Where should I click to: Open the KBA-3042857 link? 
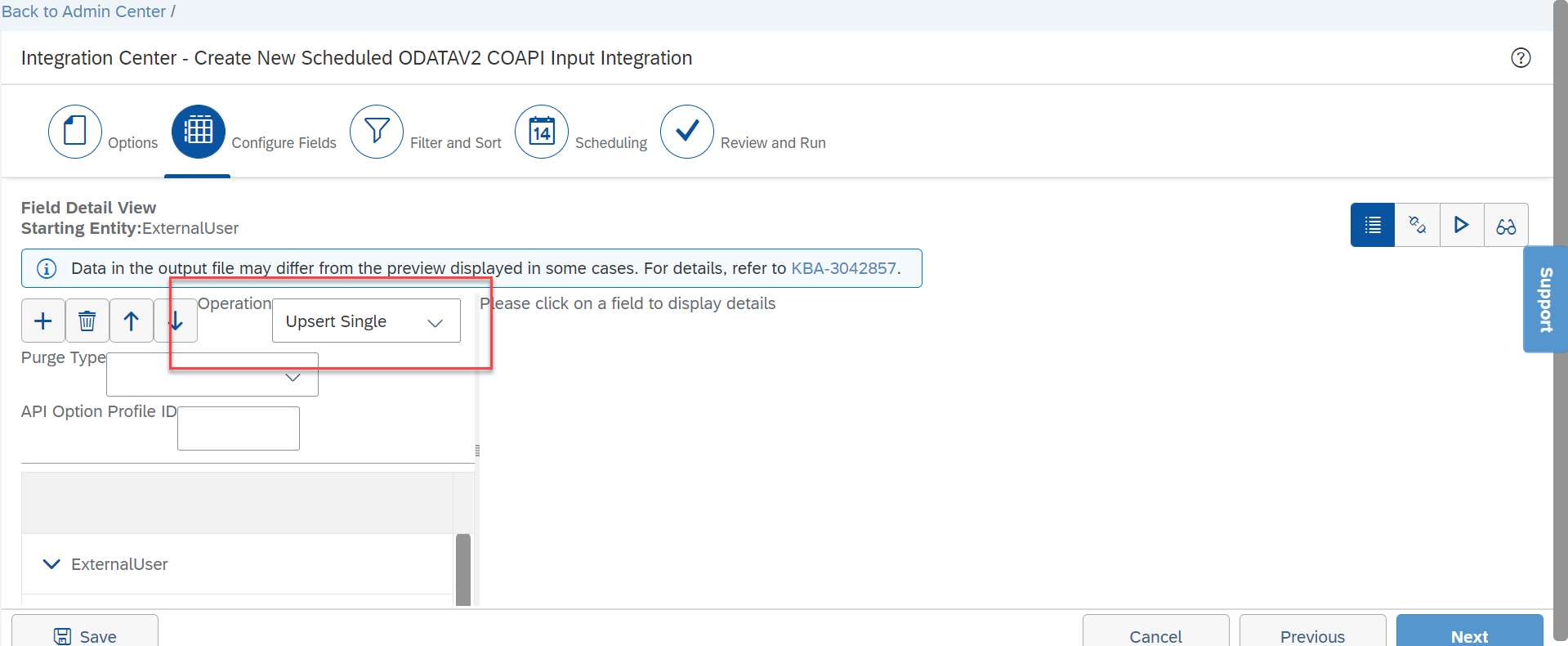843,268
